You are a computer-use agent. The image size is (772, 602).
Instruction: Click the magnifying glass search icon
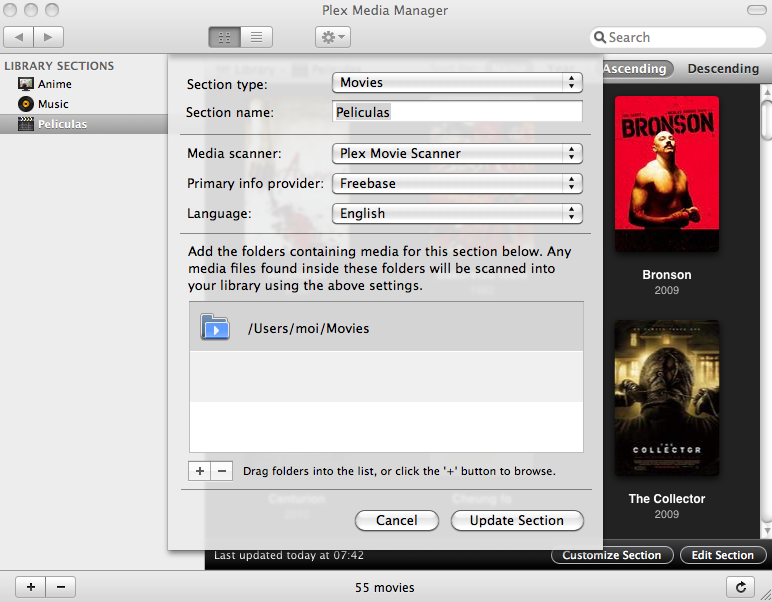[600, 37]
